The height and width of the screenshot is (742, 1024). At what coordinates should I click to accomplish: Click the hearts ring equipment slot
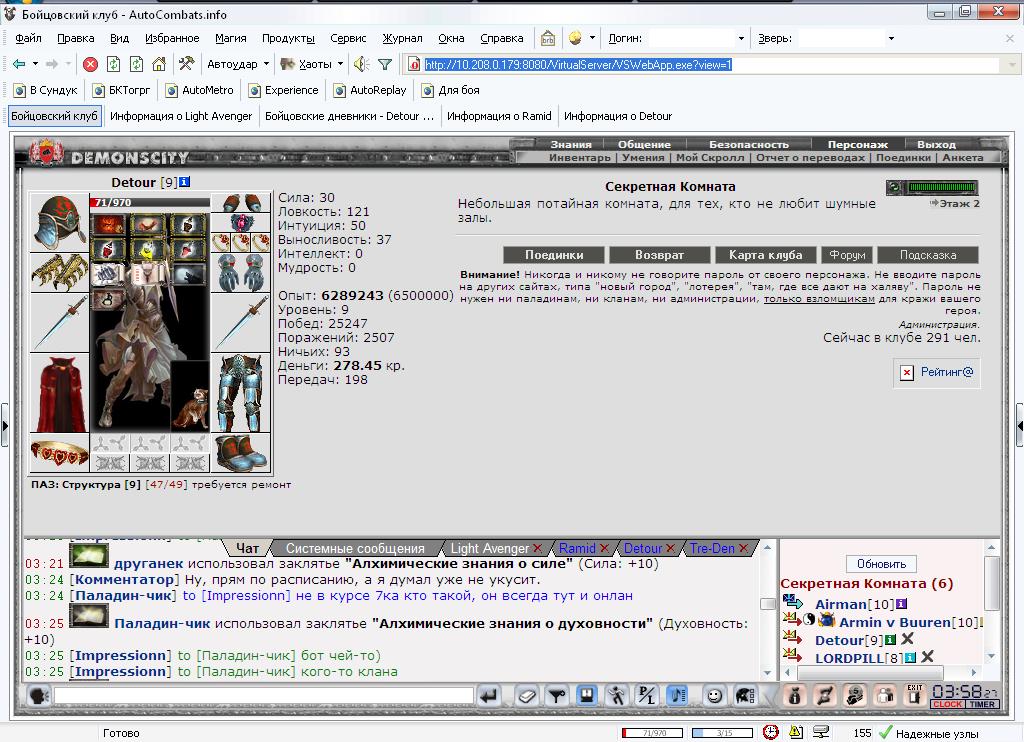[x=59, y=452]
